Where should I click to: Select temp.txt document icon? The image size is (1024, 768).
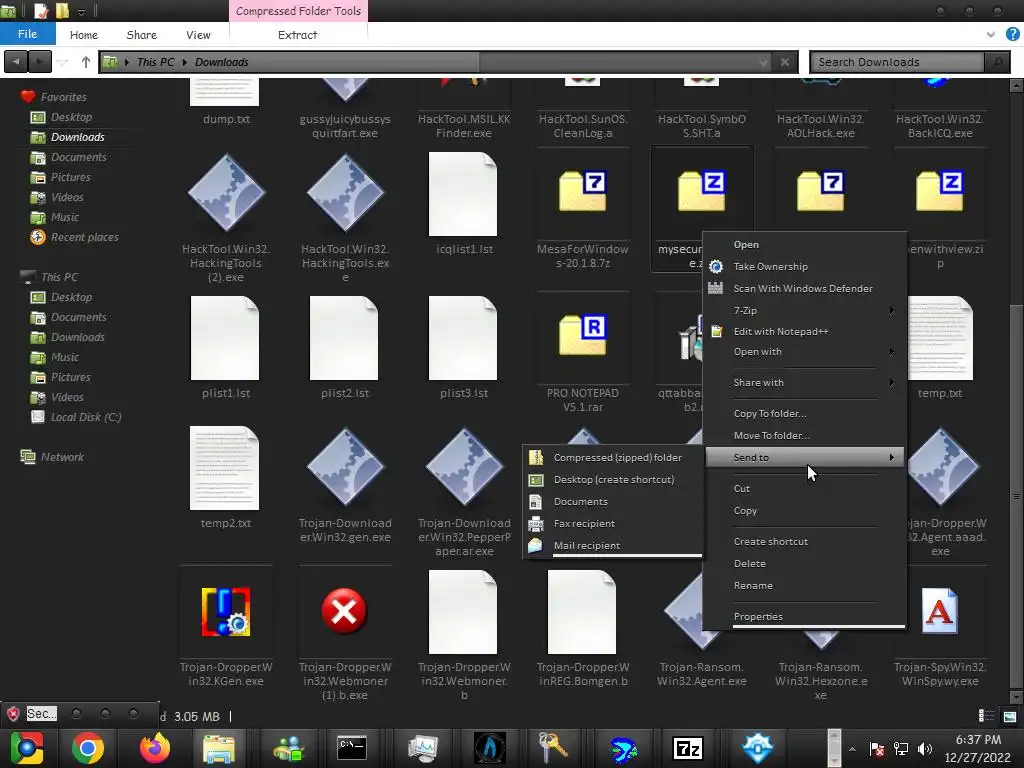tap(940, 338)
